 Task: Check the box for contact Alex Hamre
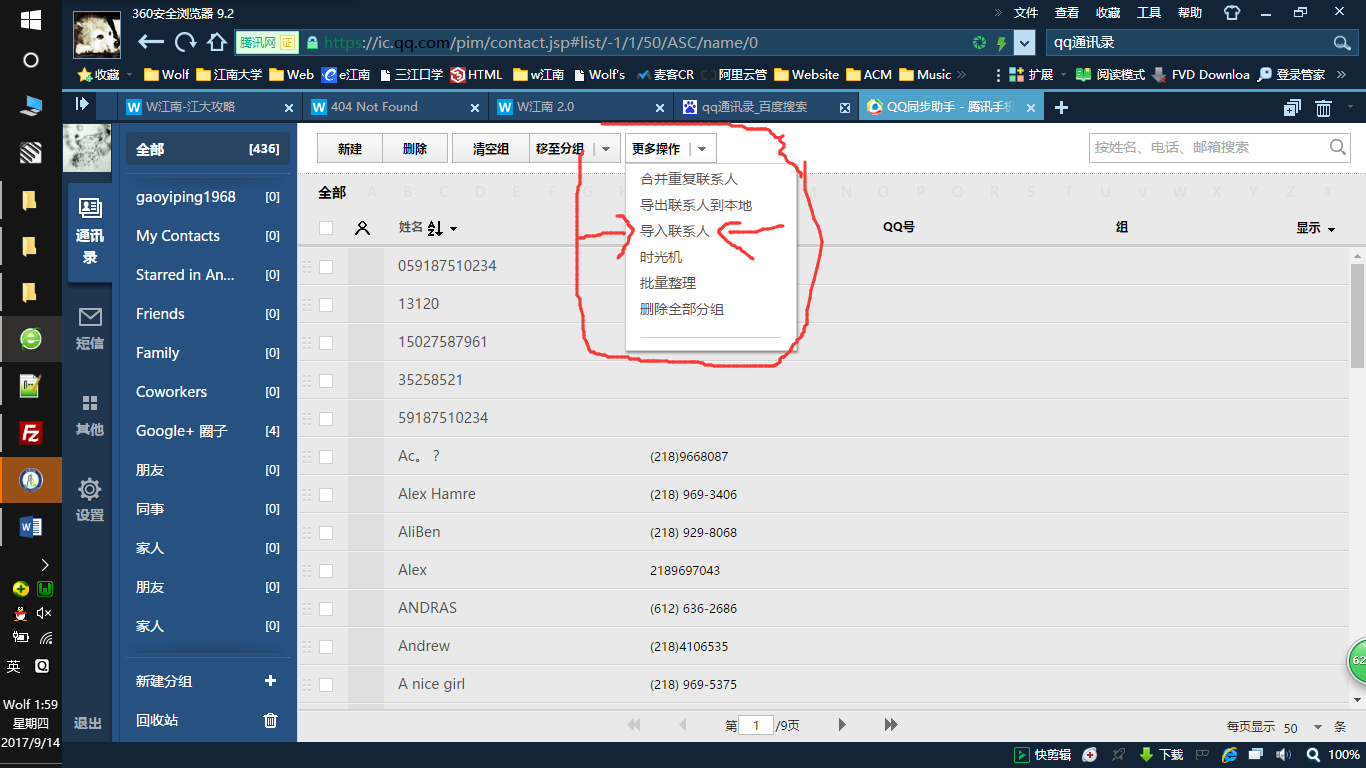326,494
